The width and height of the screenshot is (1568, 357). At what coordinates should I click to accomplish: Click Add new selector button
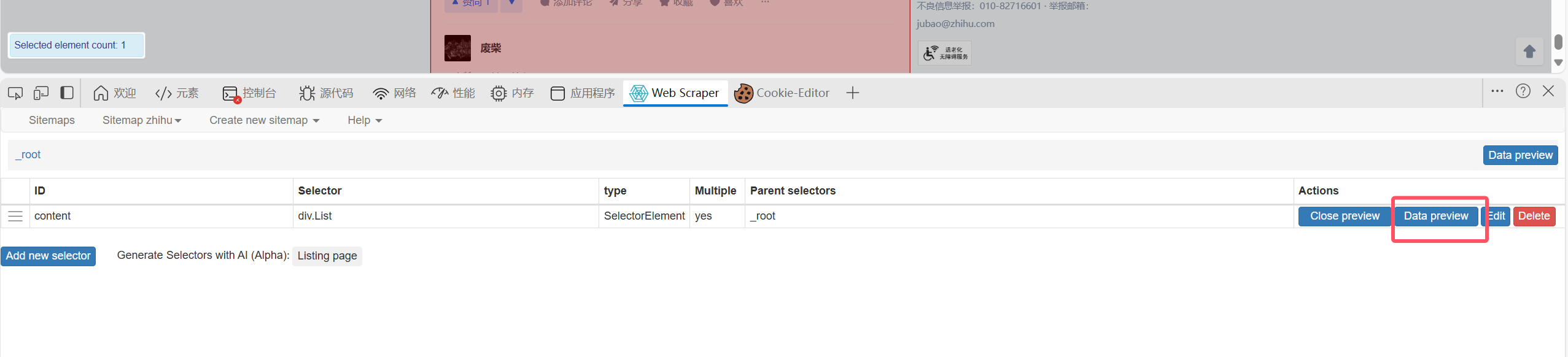(x=49, y=256)
